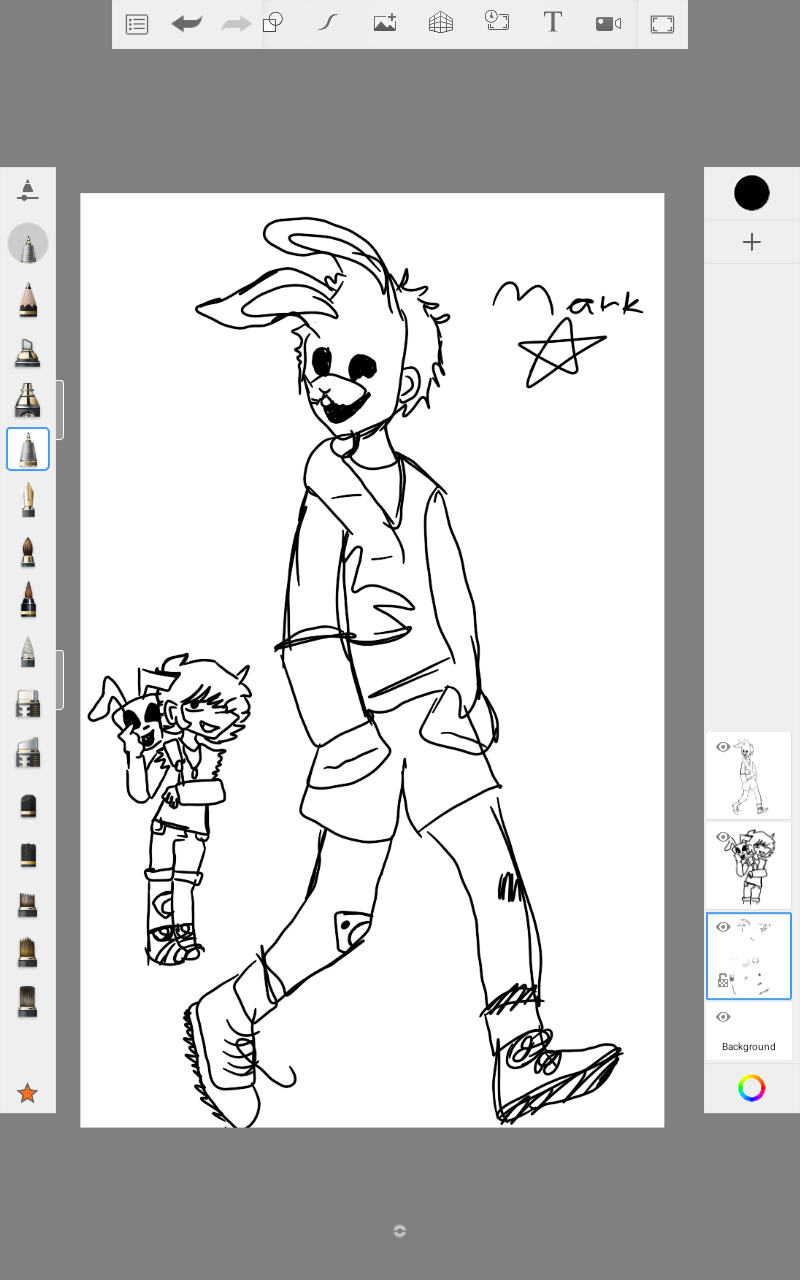The height and width of the screenshot is (1280, 800).
Task: Enable the perspective guide grid tool
Action: tap(441, 24)
